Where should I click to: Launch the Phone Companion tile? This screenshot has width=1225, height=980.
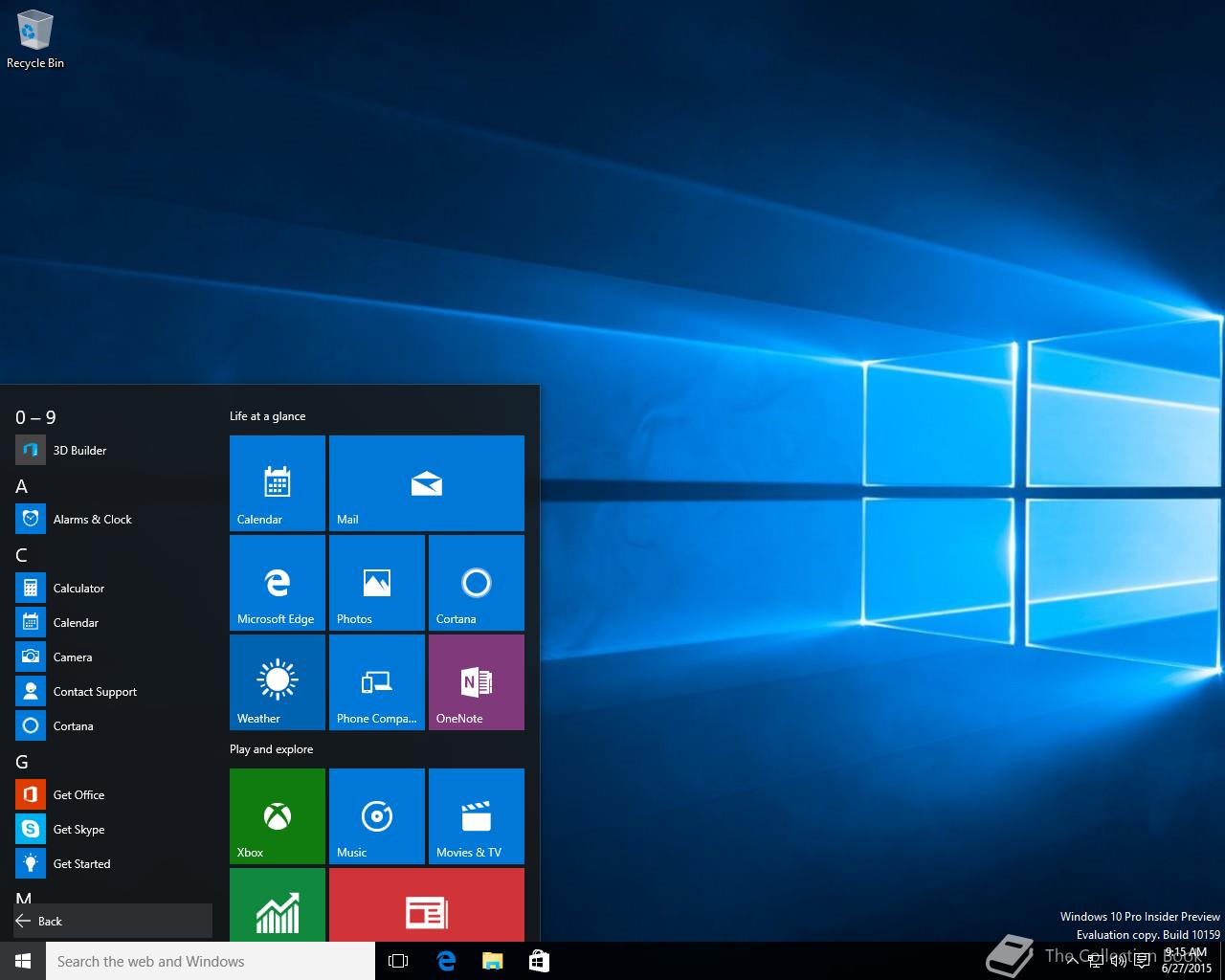(377, 682)
